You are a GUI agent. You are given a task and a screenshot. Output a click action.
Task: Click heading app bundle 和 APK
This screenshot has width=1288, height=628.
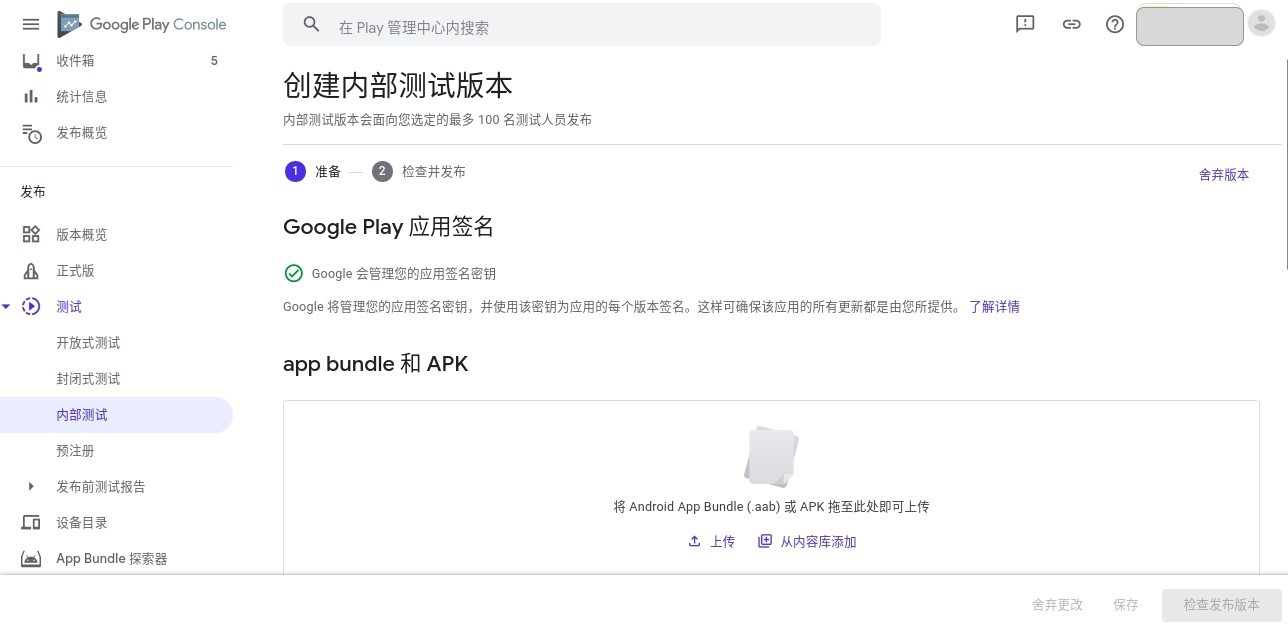[x=376, y=364]
